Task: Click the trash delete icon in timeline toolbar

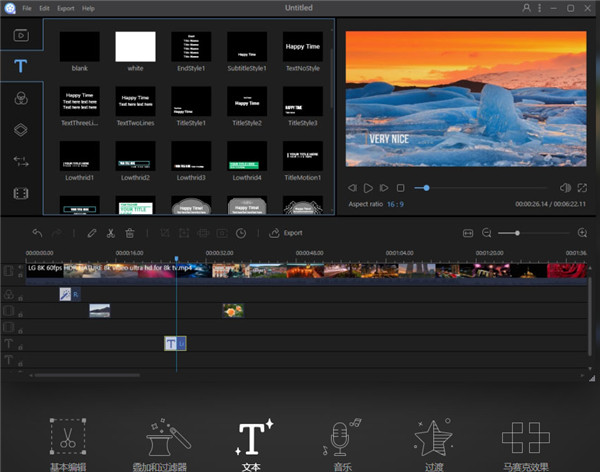Action: point(130,233)
